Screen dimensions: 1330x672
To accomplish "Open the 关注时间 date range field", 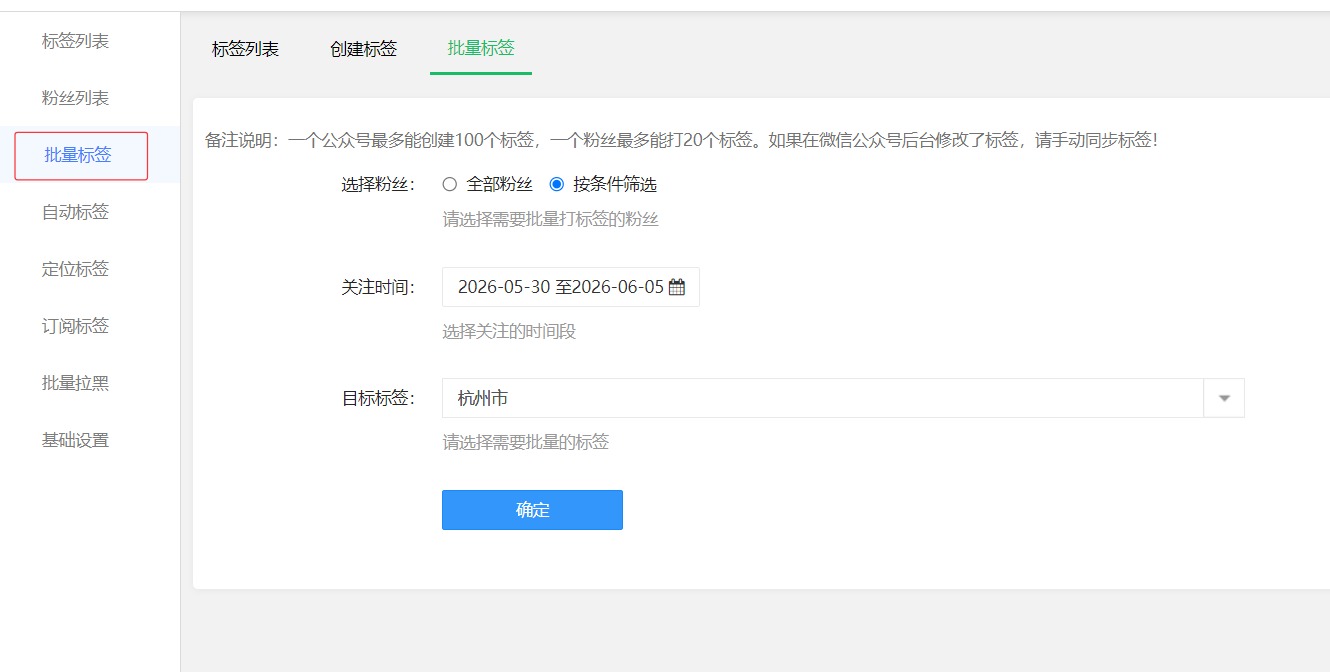I will click(x=571, y=287).
